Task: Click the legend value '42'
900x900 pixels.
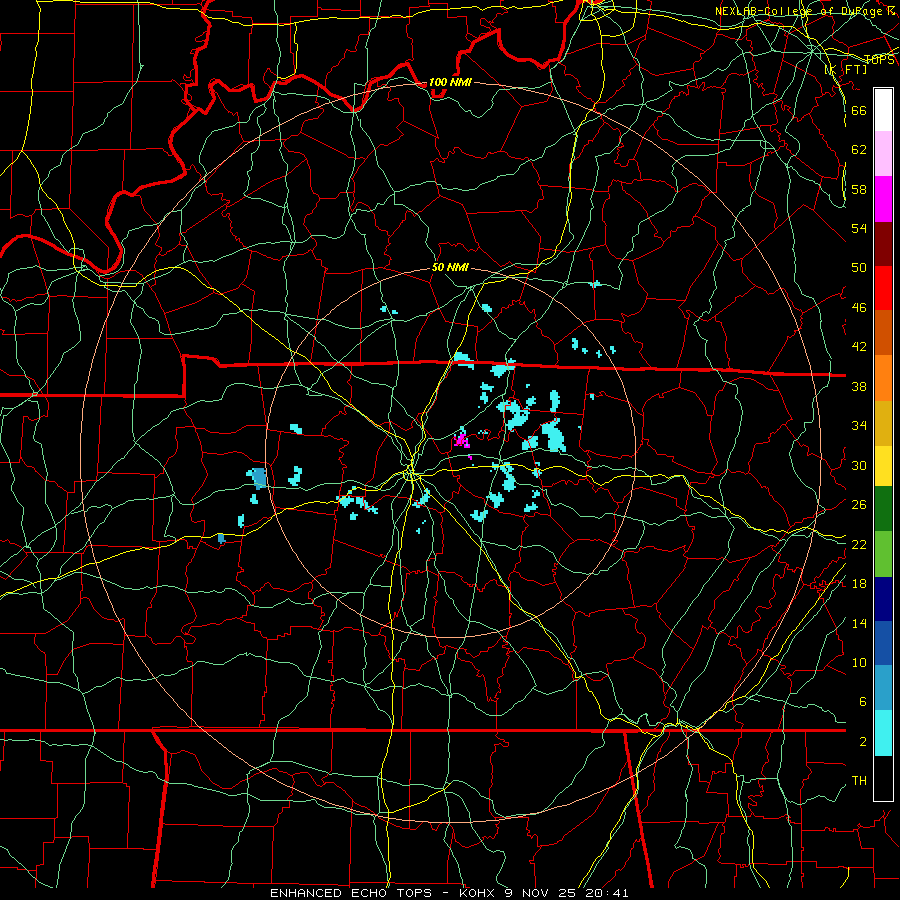Action: tap(859, 347)
